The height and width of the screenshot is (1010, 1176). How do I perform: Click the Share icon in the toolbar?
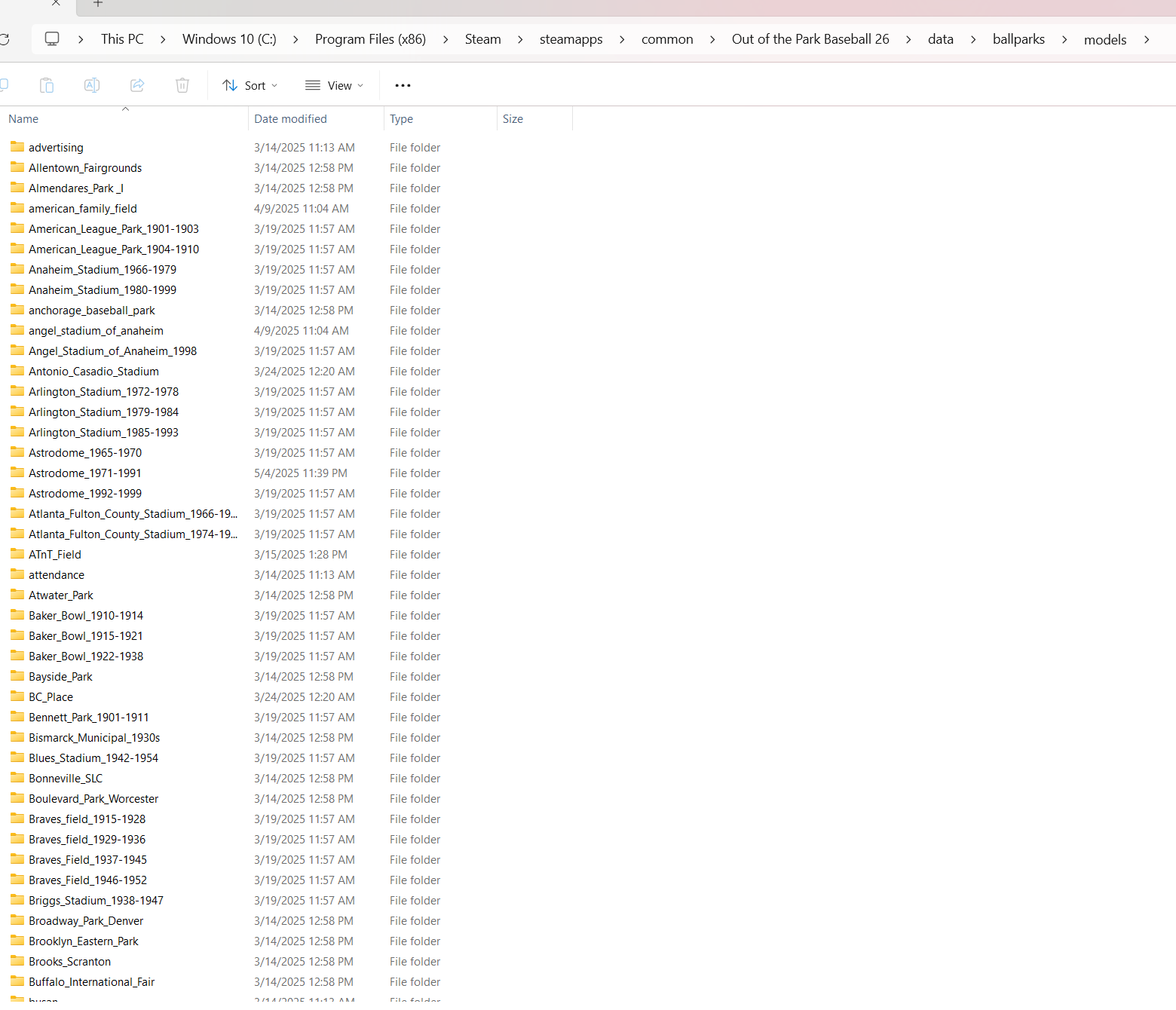(137, 85)
